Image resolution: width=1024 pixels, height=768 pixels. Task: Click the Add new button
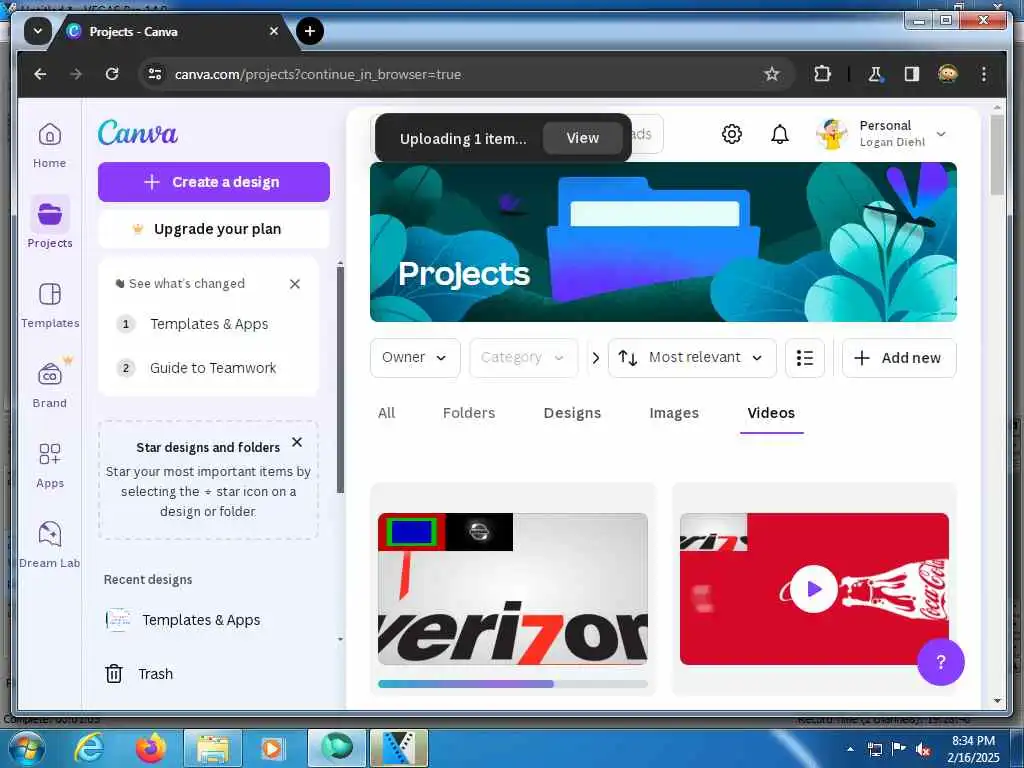899,357
